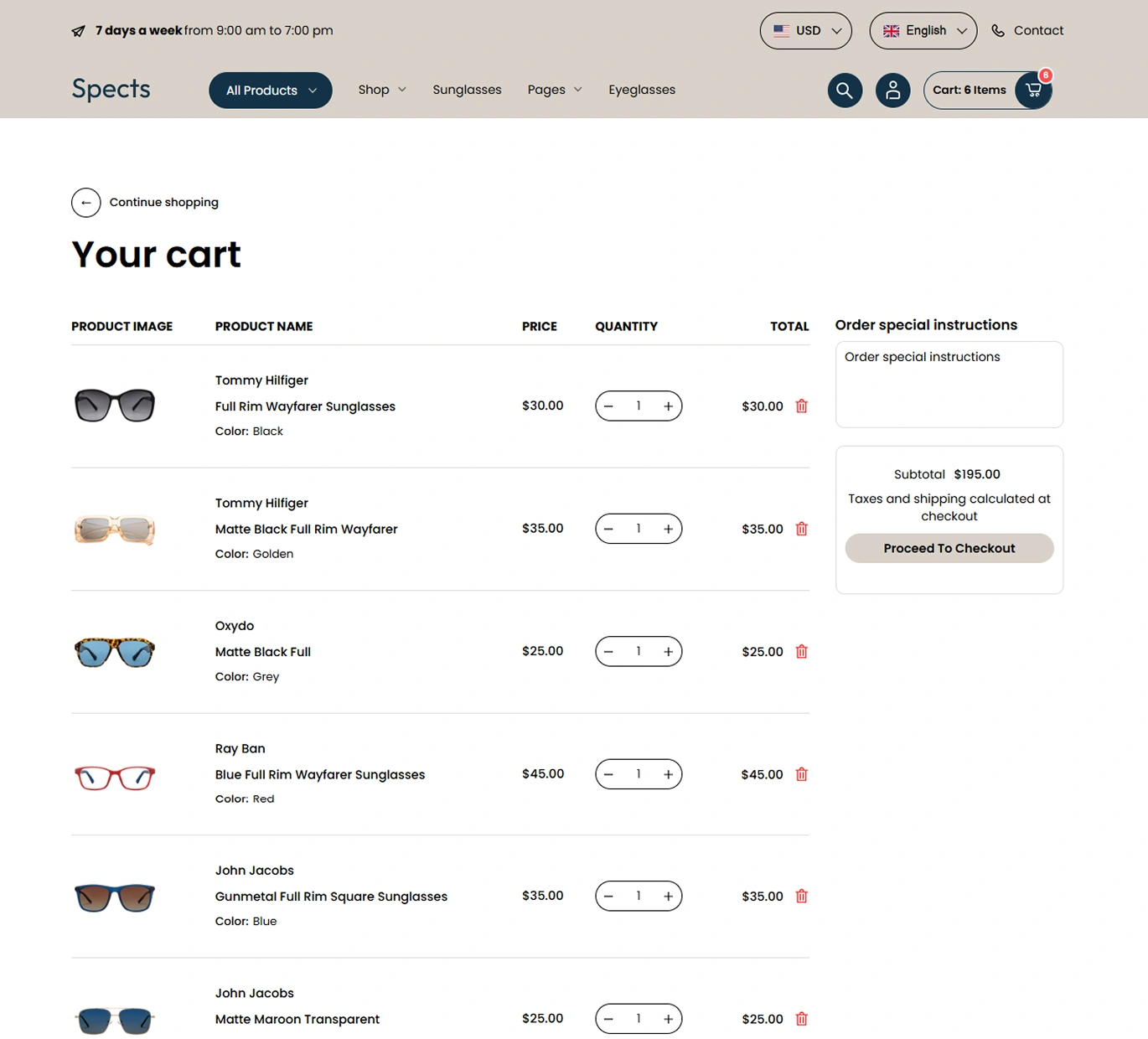Decrease quantity of Matte Black Full Rim Wayfarer

609,529
